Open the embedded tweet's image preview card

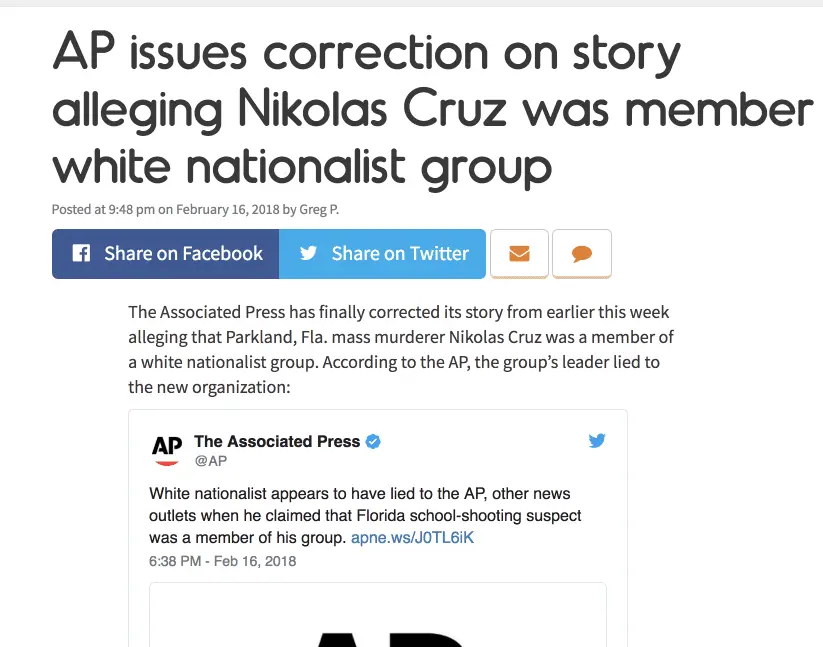click(378, 614)
